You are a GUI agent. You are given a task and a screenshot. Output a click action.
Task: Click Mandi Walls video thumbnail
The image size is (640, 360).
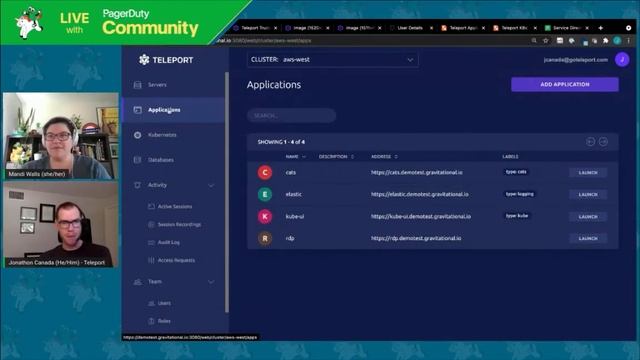60,136
